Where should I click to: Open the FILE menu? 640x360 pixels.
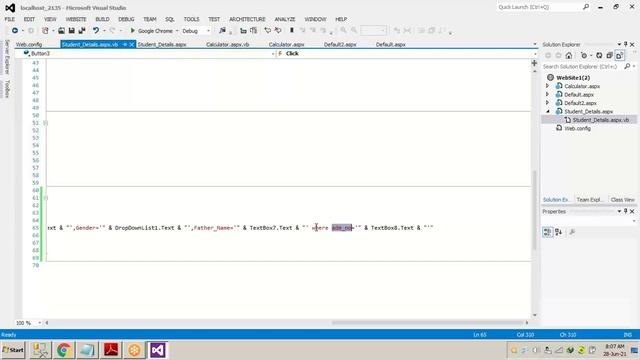pos(10,19)
